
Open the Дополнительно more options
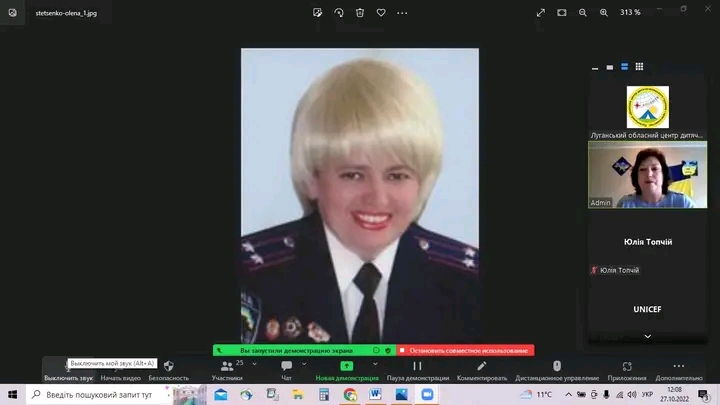click(x=679, y=371)
